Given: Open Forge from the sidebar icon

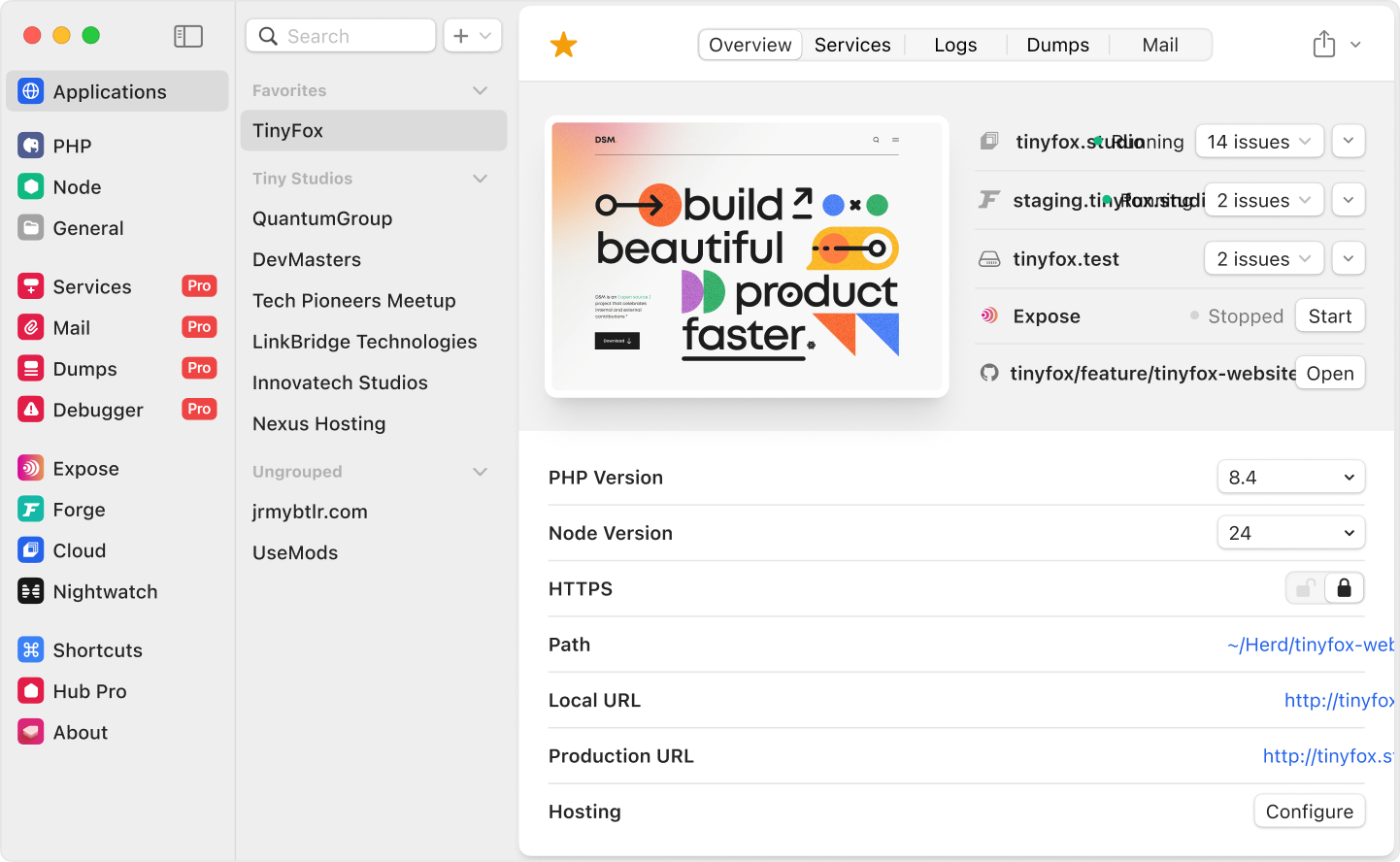Looking at the screenshot, I should point(31,510).
